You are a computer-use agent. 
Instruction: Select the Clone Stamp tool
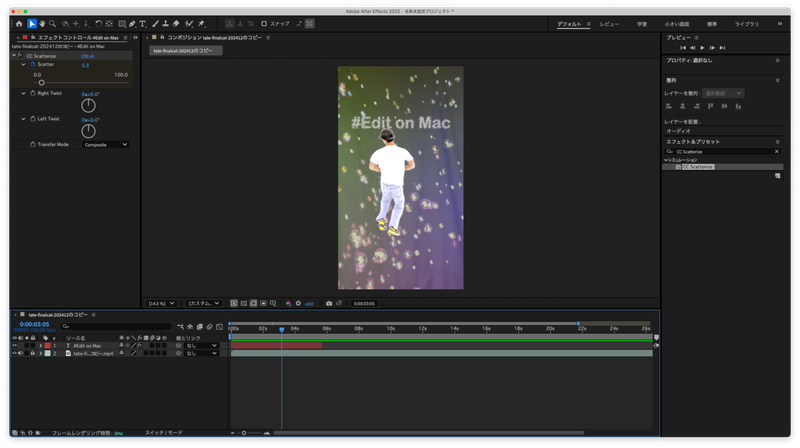[x=165, y=23]
